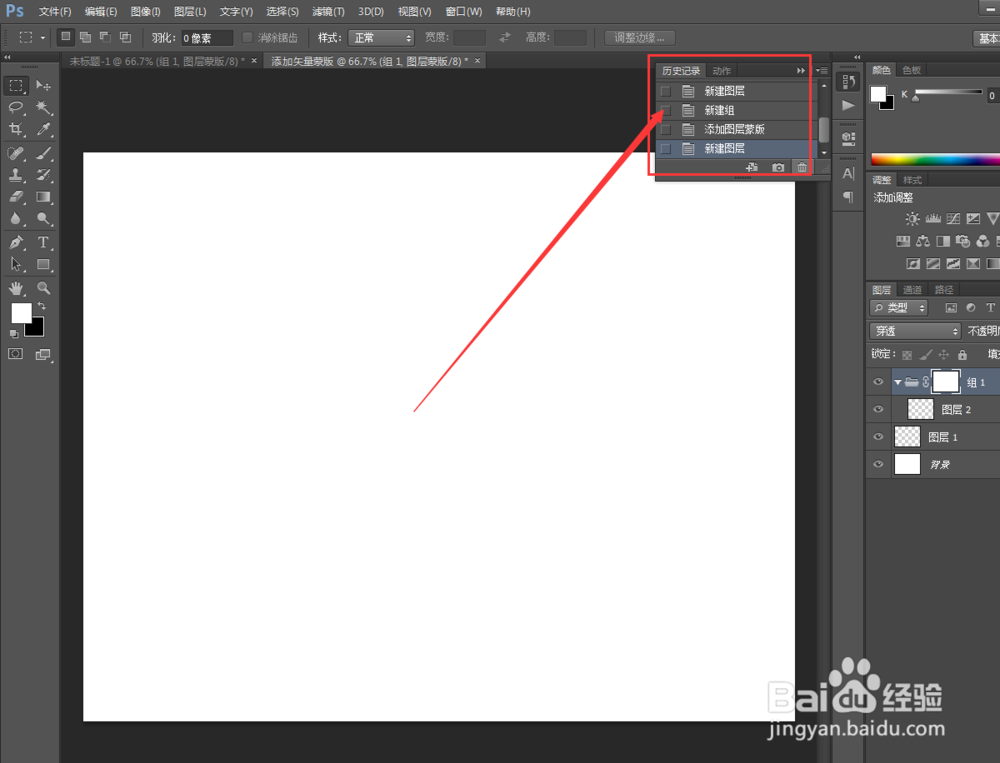Select the Blur tool
This screenshot has height=763, width=1000.
click(16, 219)
